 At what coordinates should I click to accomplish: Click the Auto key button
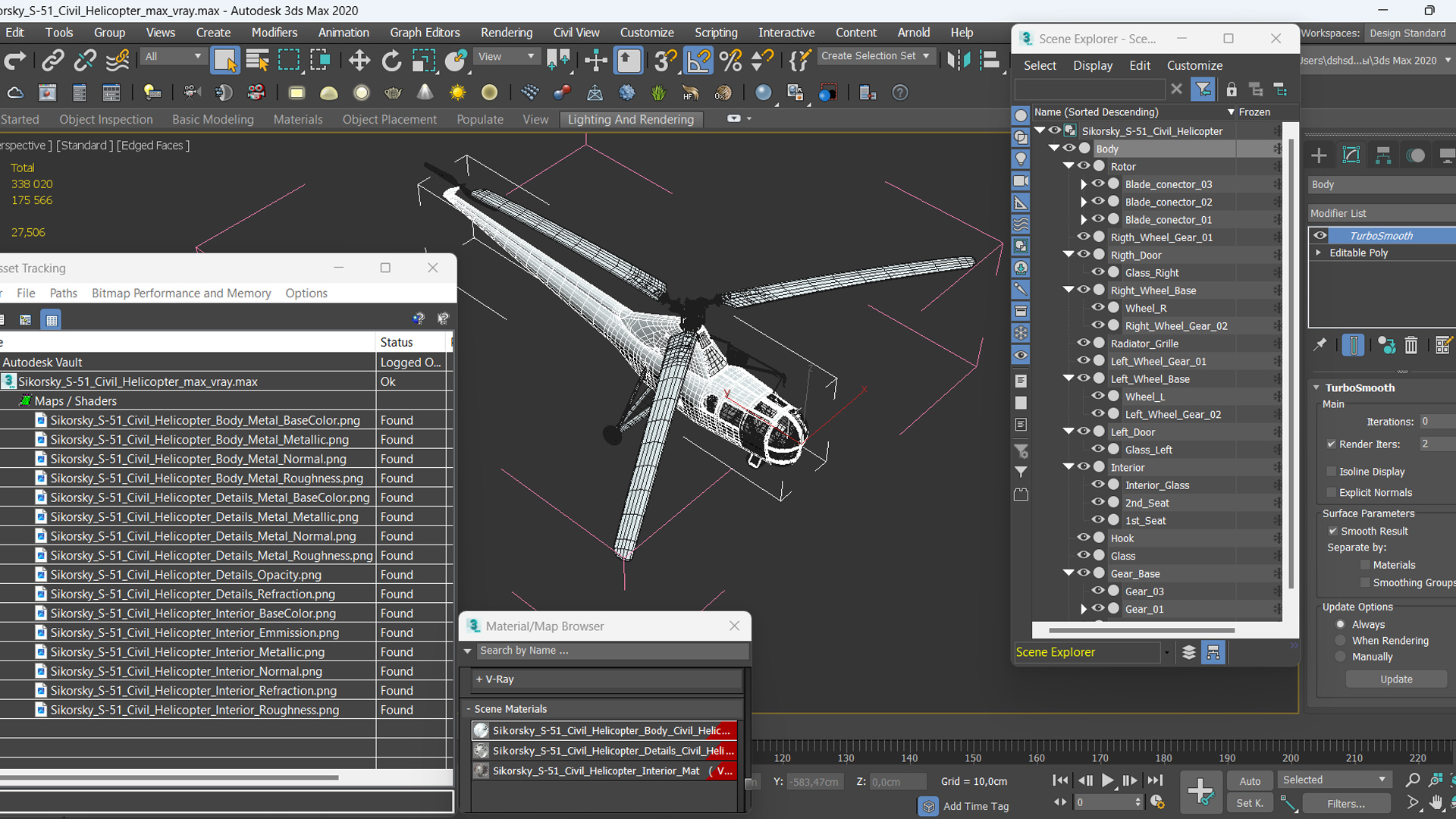click(x=1250, y=781)
